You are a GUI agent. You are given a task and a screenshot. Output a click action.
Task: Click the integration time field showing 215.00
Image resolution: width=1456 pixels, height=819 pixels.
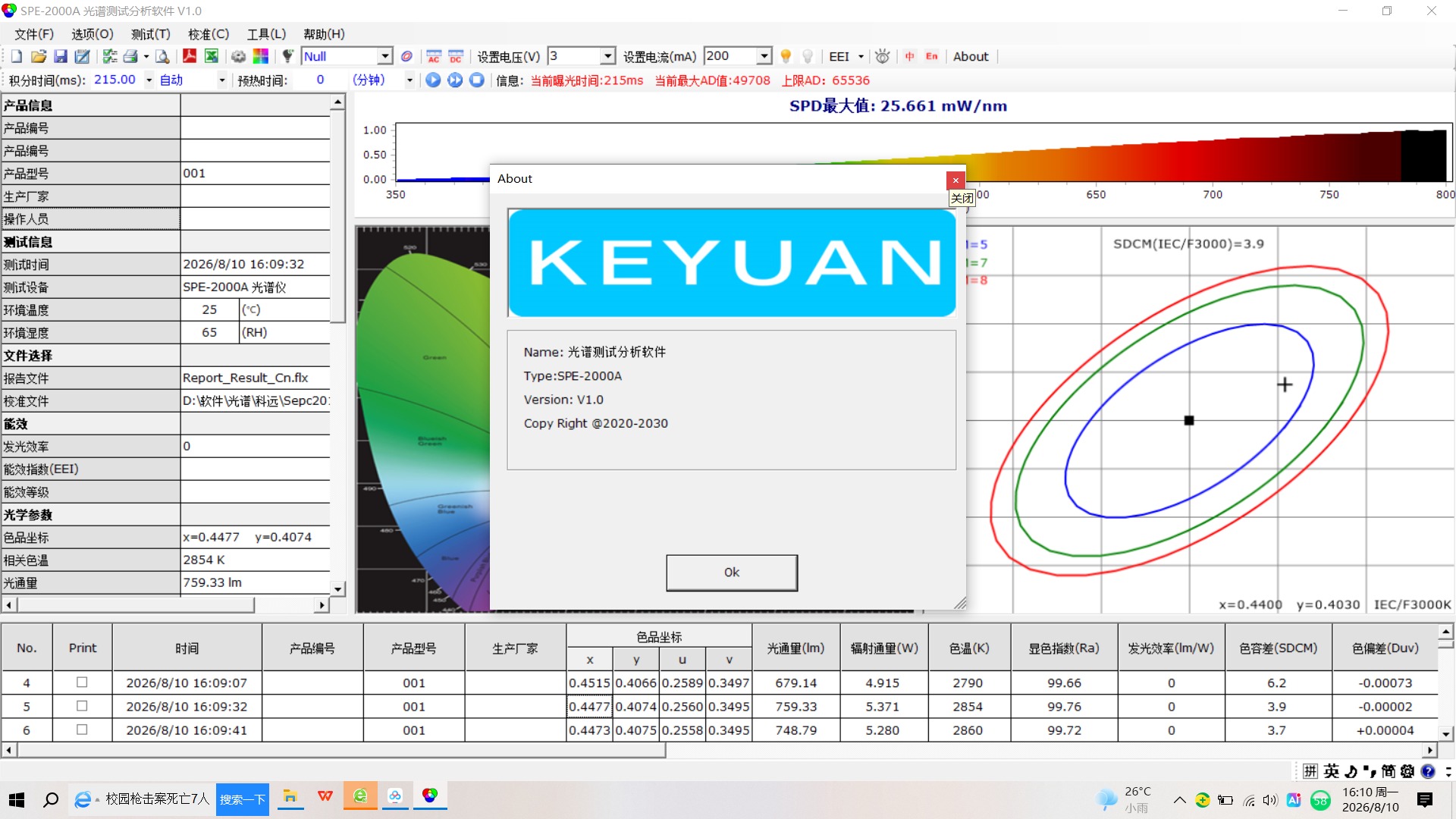(115, 80)
